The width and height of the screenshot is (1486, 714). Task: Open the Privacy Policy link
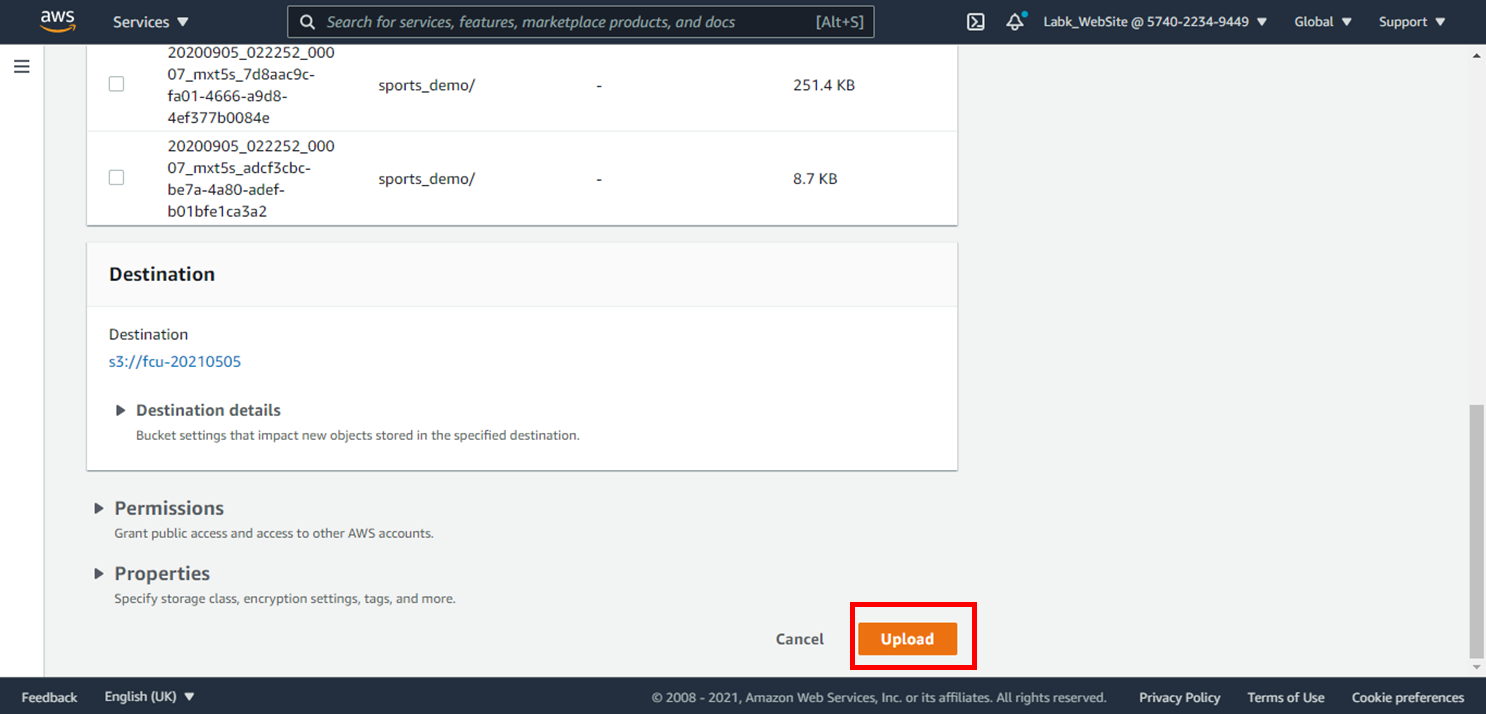pyautogui.click(x=1180, y=697)
